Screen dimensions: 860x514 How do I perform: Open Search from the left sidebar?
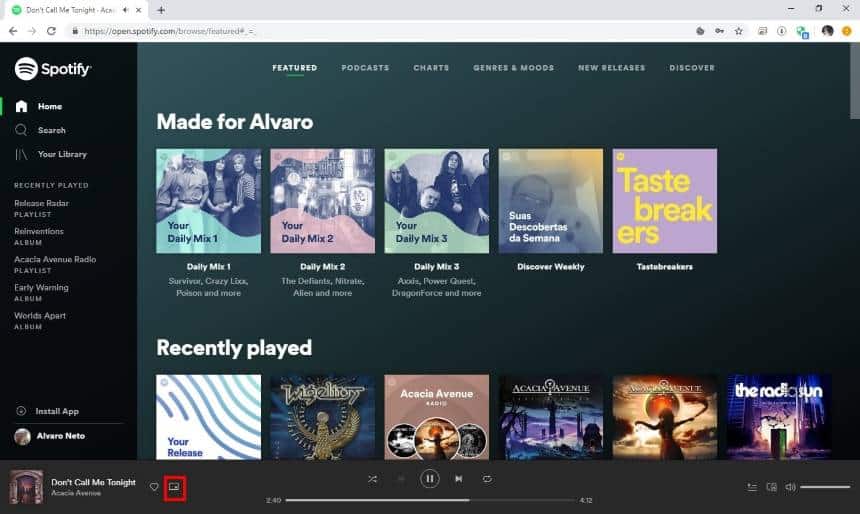click(x=41, y=130)
